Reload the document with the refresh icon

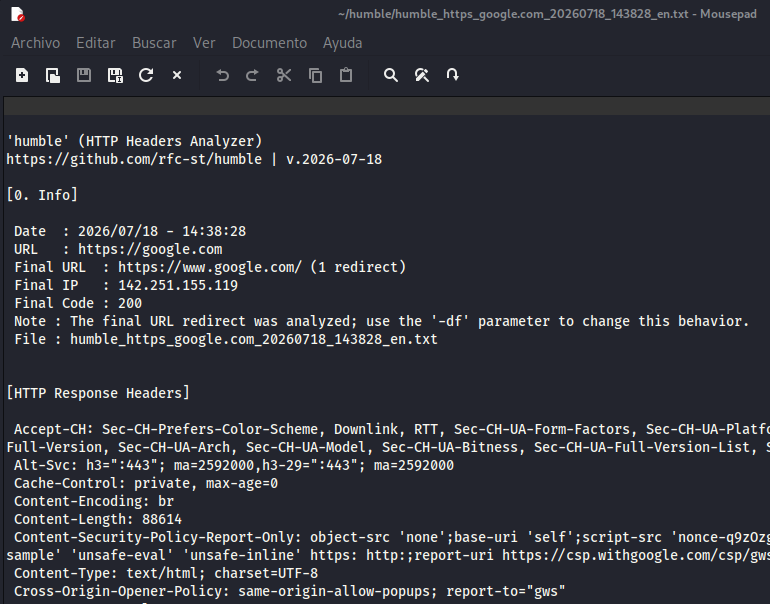pyautogui.click(x=146, y=75)
